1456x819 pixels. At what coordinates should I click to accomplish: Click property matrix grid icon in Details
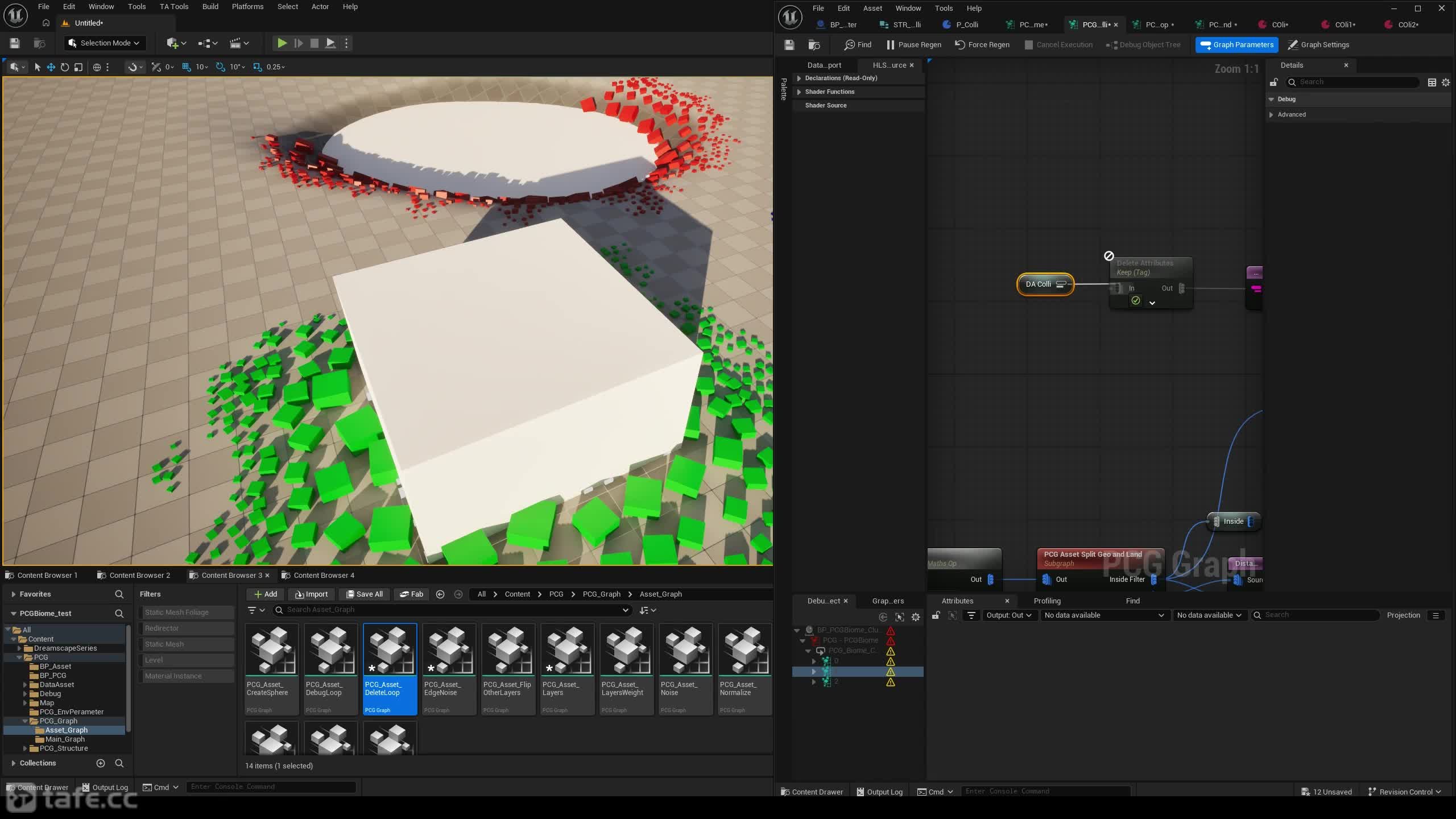tap(1432, 82)
